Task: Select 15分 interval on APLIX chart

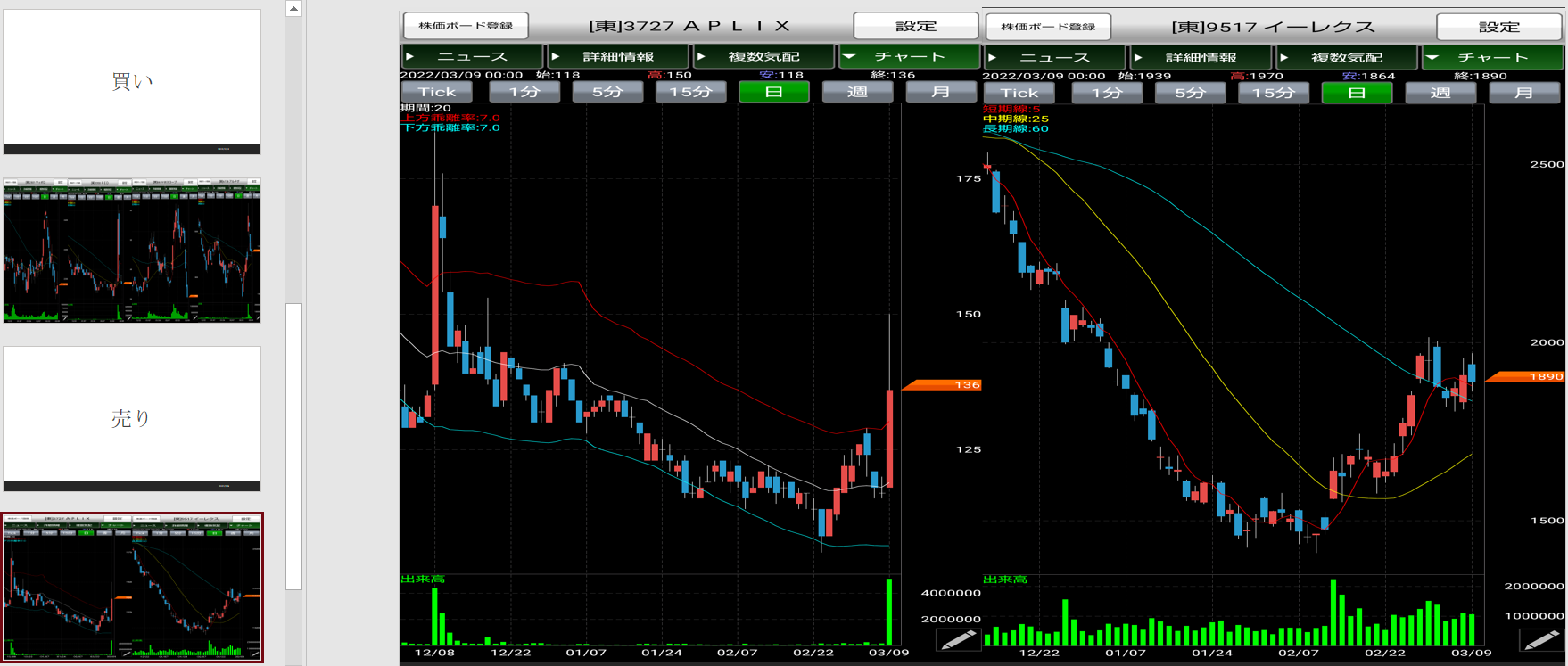Action: click(x=690, y=92)
